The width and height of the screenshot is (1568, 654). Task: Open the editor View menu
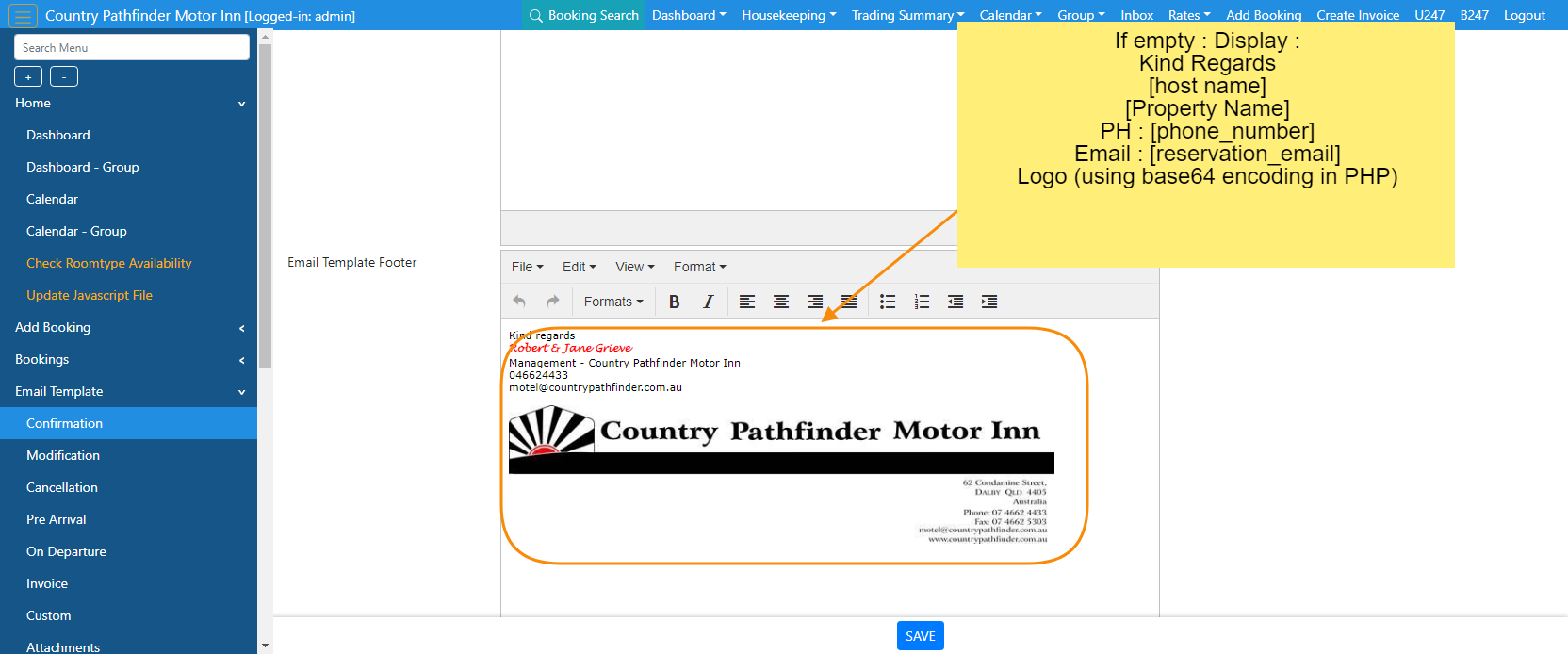point(634,267)
